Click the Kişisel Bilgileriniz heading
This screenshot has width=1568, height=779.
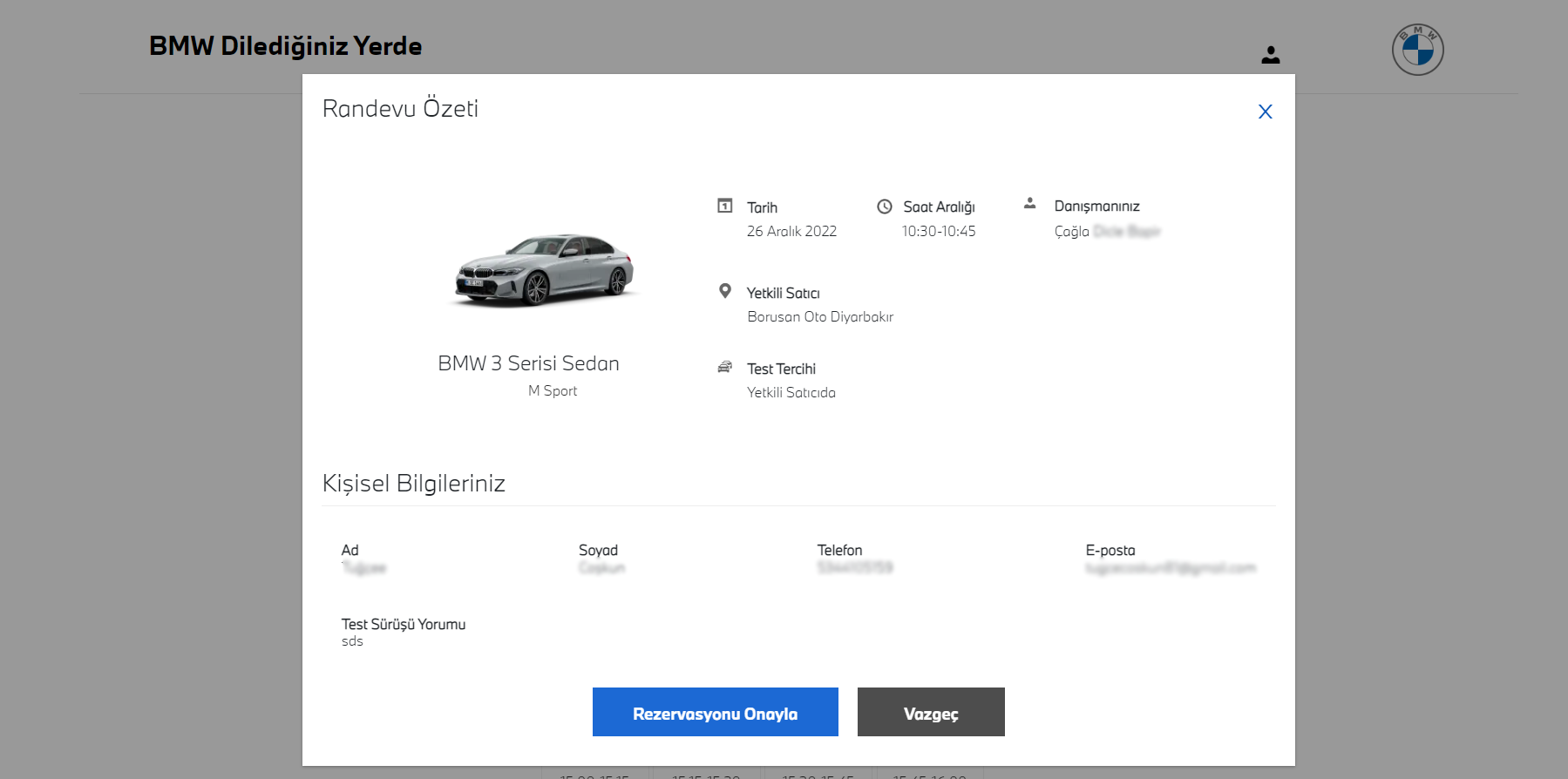(414, 484)
